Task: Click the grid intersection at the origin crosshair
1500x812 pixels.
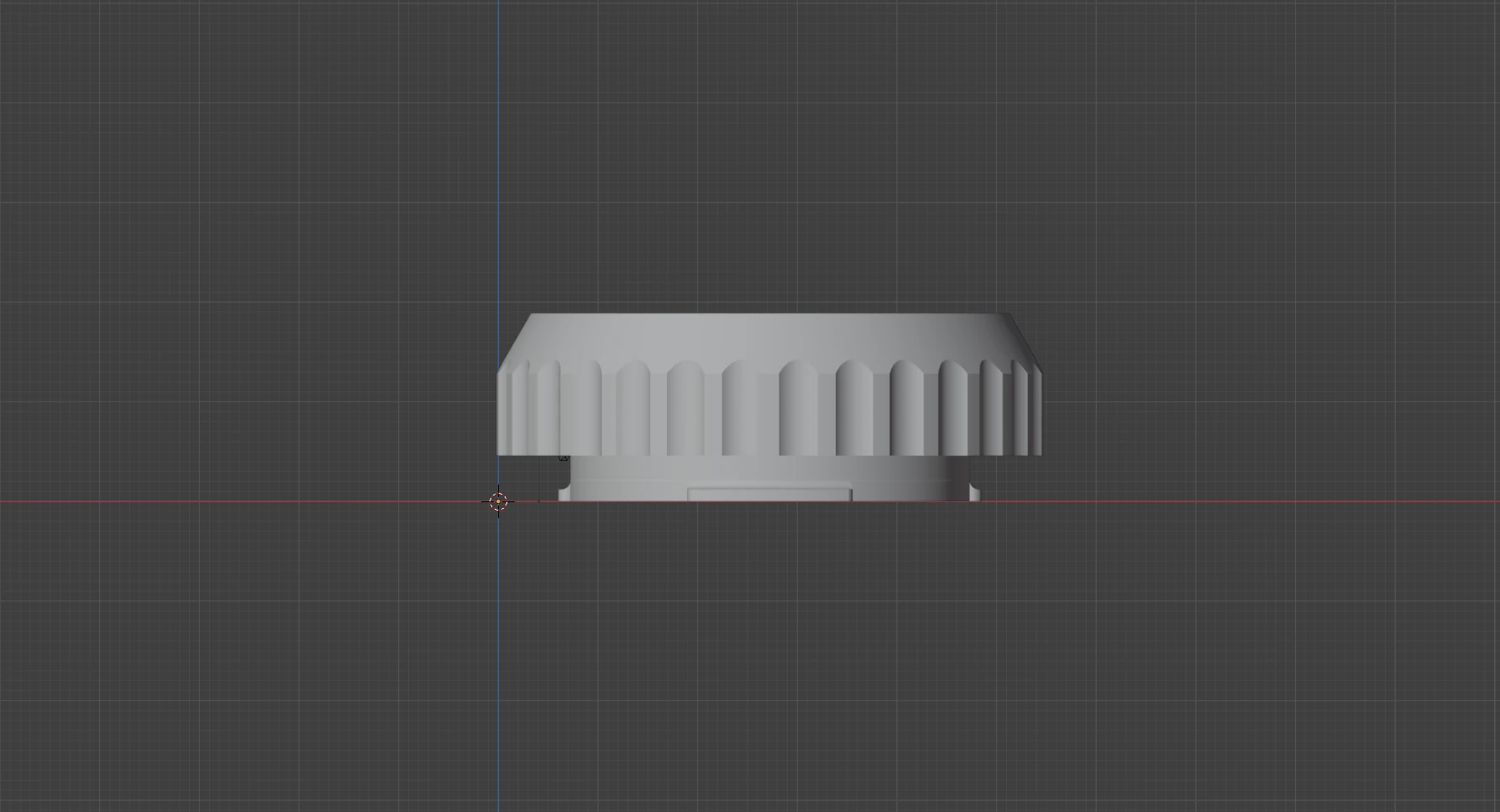Action: (500, 501)
